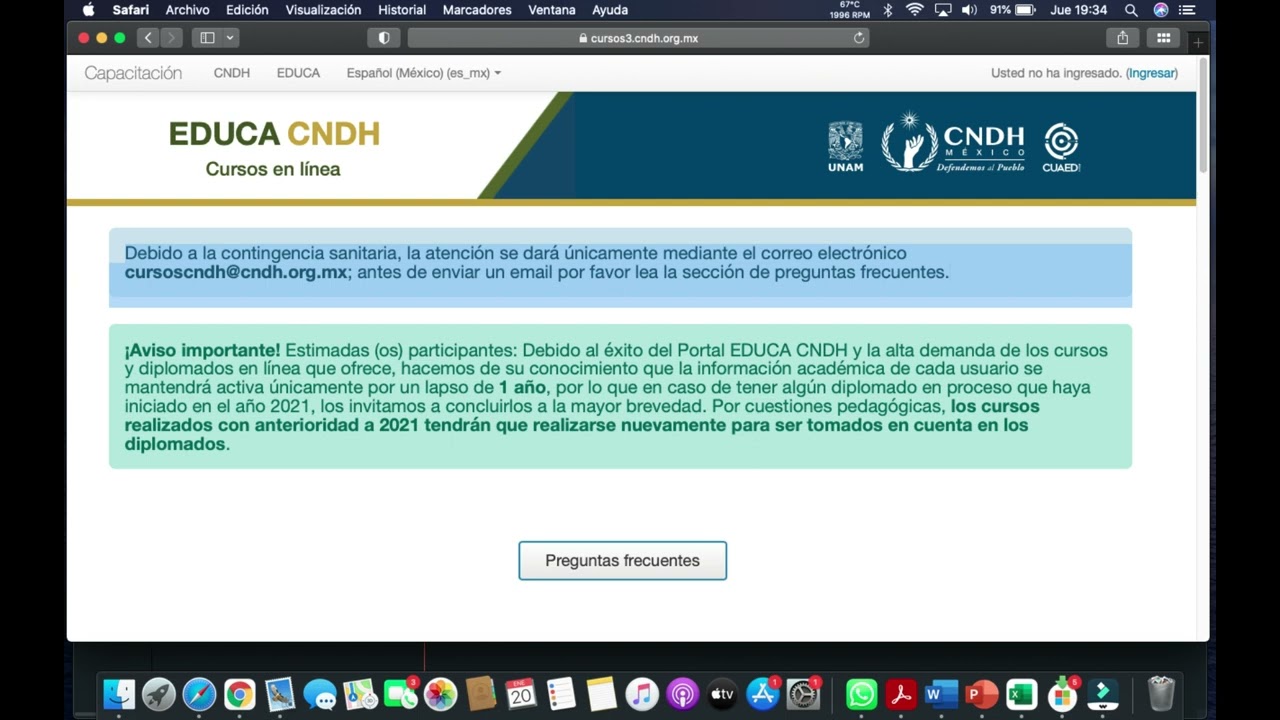Open PowerPoint from the Dock
The width and height of the screenshot is (1280, 720).
(981, 693)
